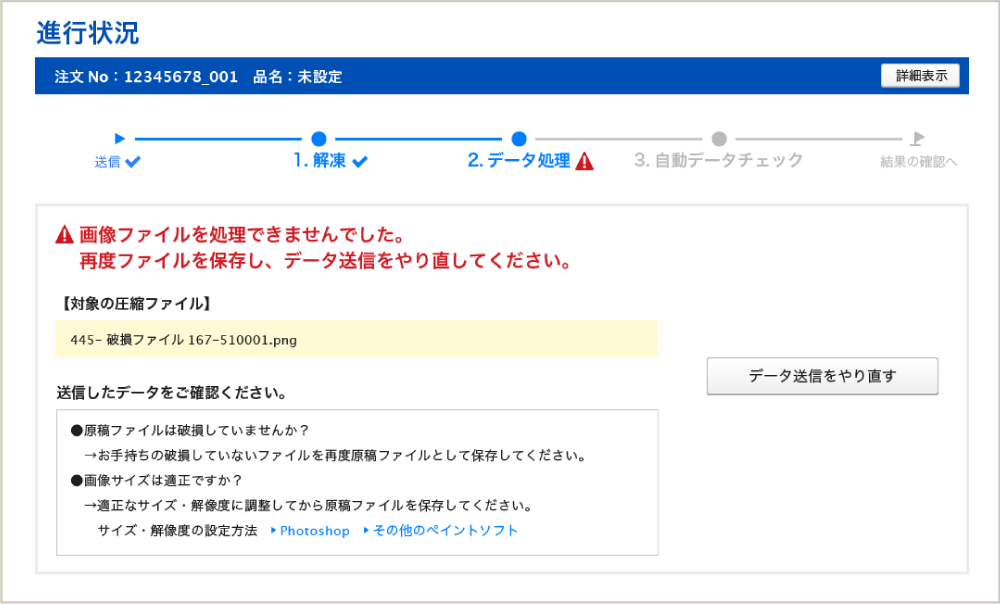Select the gray circle marker above 3. 自動データチェック
Screen dimensions: 1000x604
(x=719, y=139)
